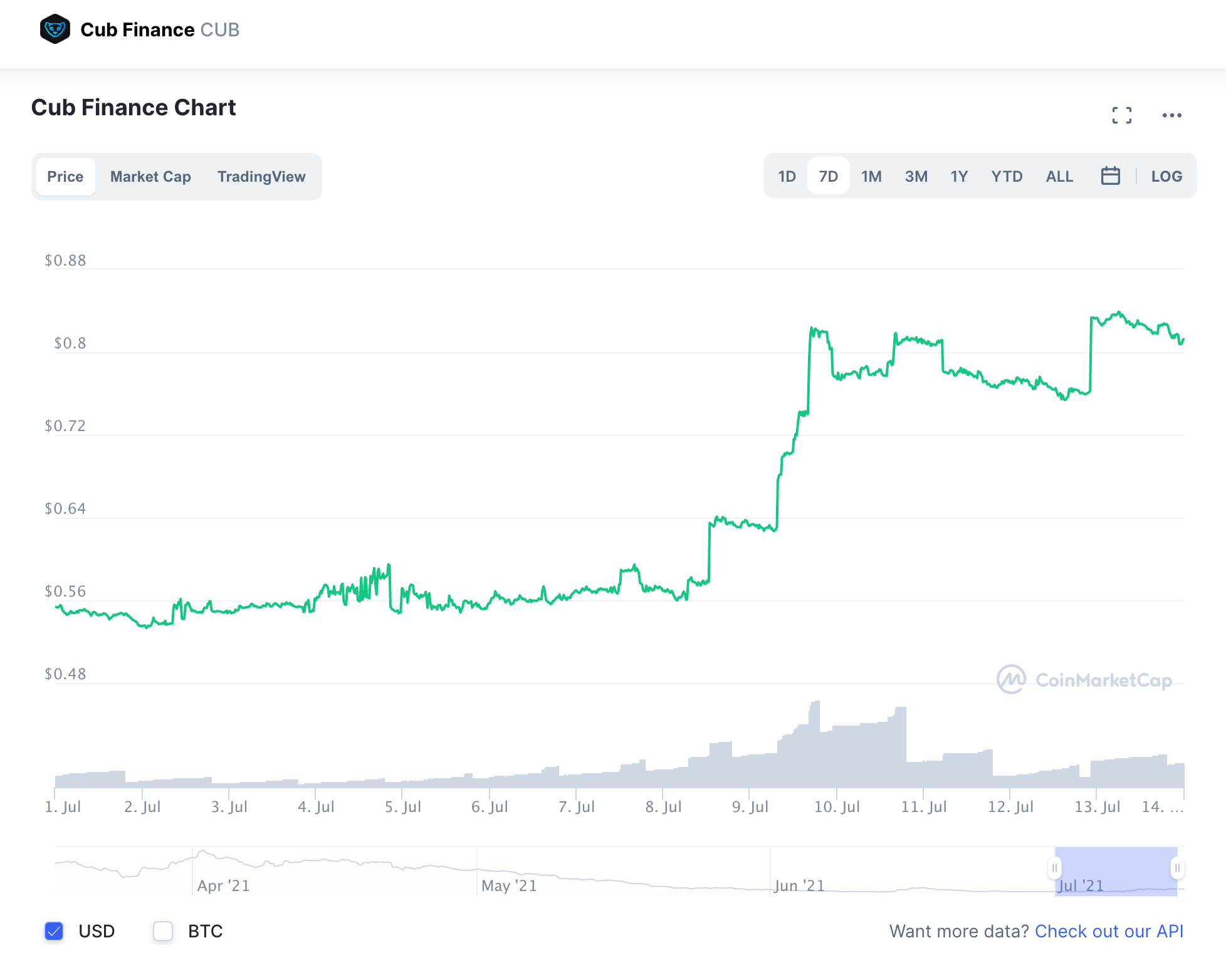Open the three-dot more options menu
The height and width of the screenshot is (980, 1226).
tap(1171, 115)
